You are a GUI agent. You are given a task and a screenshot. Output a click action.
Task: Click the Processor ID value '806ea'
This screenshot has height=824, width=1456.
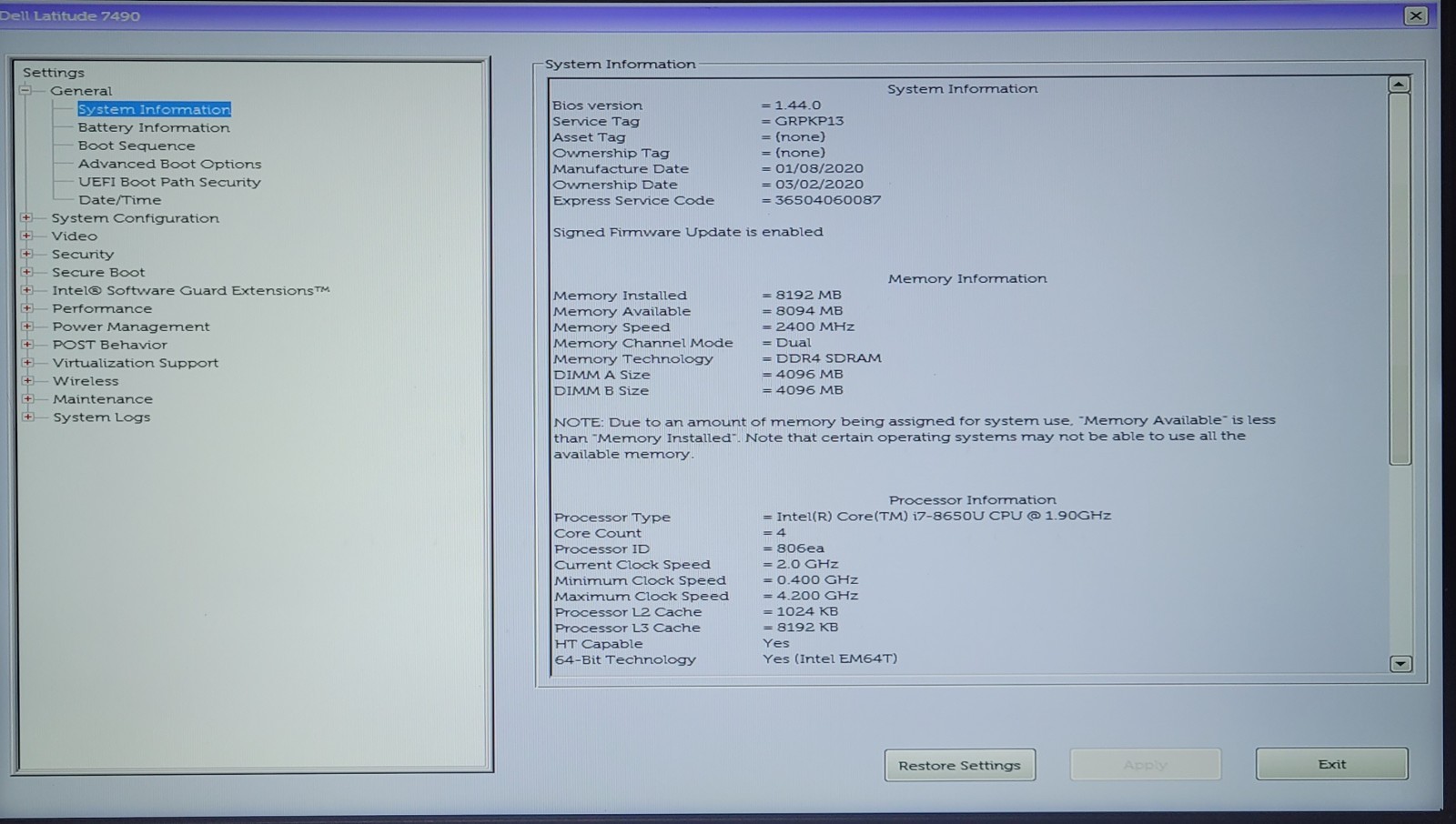800,548
